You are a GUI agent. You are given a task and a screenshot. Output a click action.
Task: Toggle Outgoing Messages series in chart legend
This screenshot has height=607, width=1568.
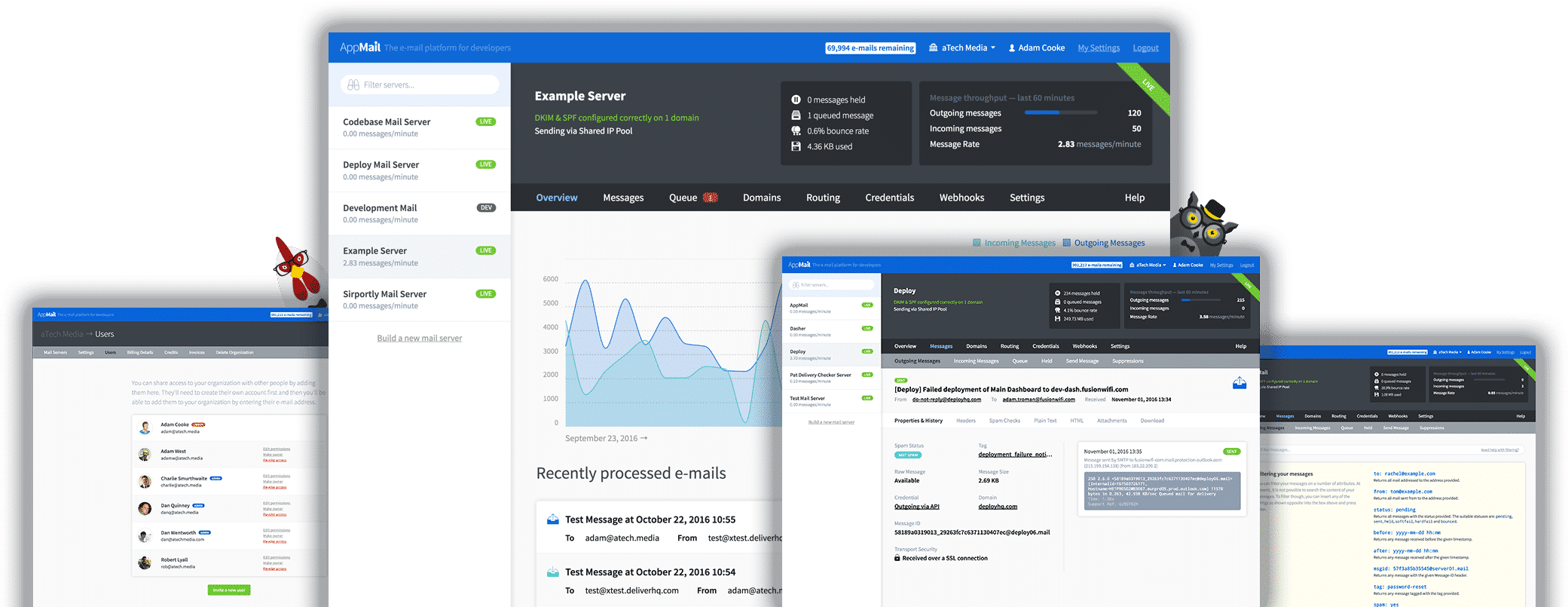pyautogui.click(x=1104, y=243)
